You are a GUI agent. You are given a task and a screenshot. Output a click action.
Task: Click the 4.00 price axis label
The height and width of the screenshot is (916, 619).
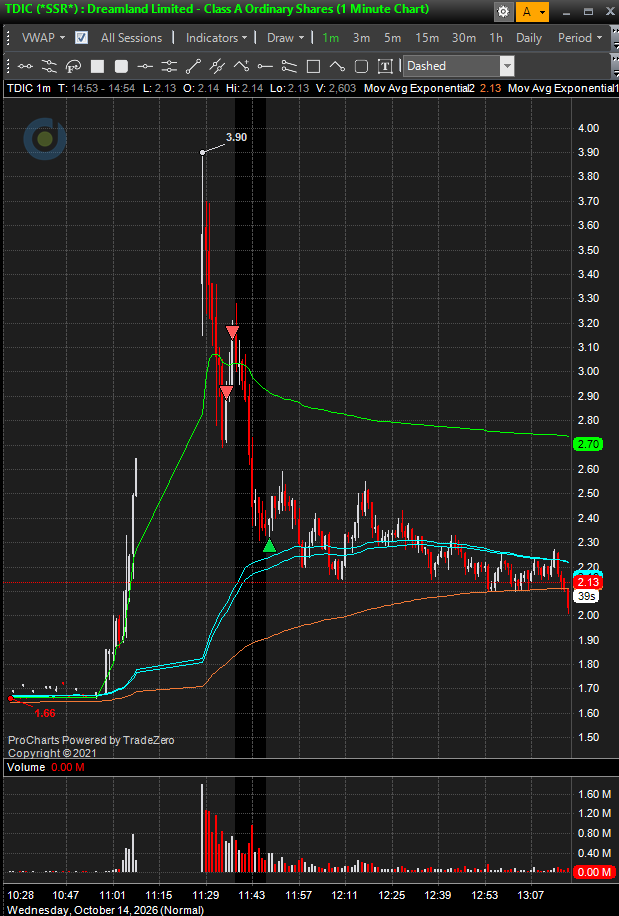pos(588,128)
